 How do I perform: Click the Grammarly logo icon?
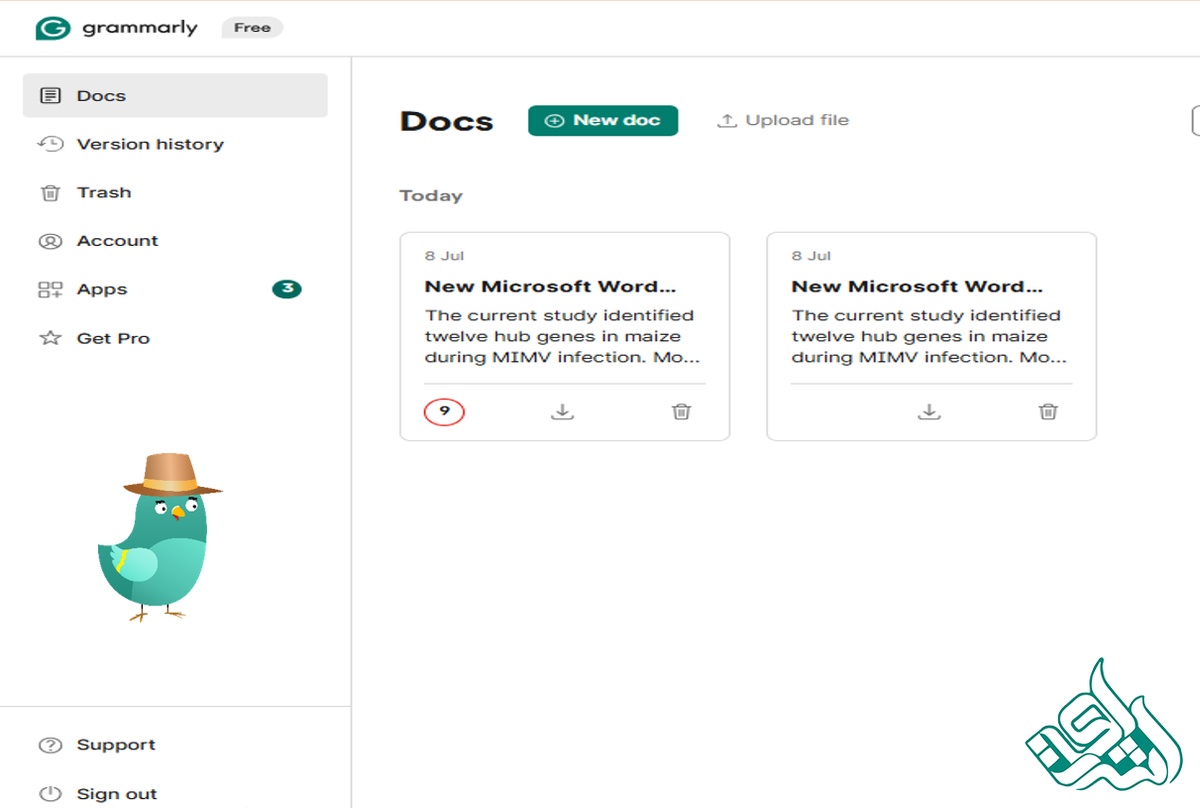[x=52, y=28]
